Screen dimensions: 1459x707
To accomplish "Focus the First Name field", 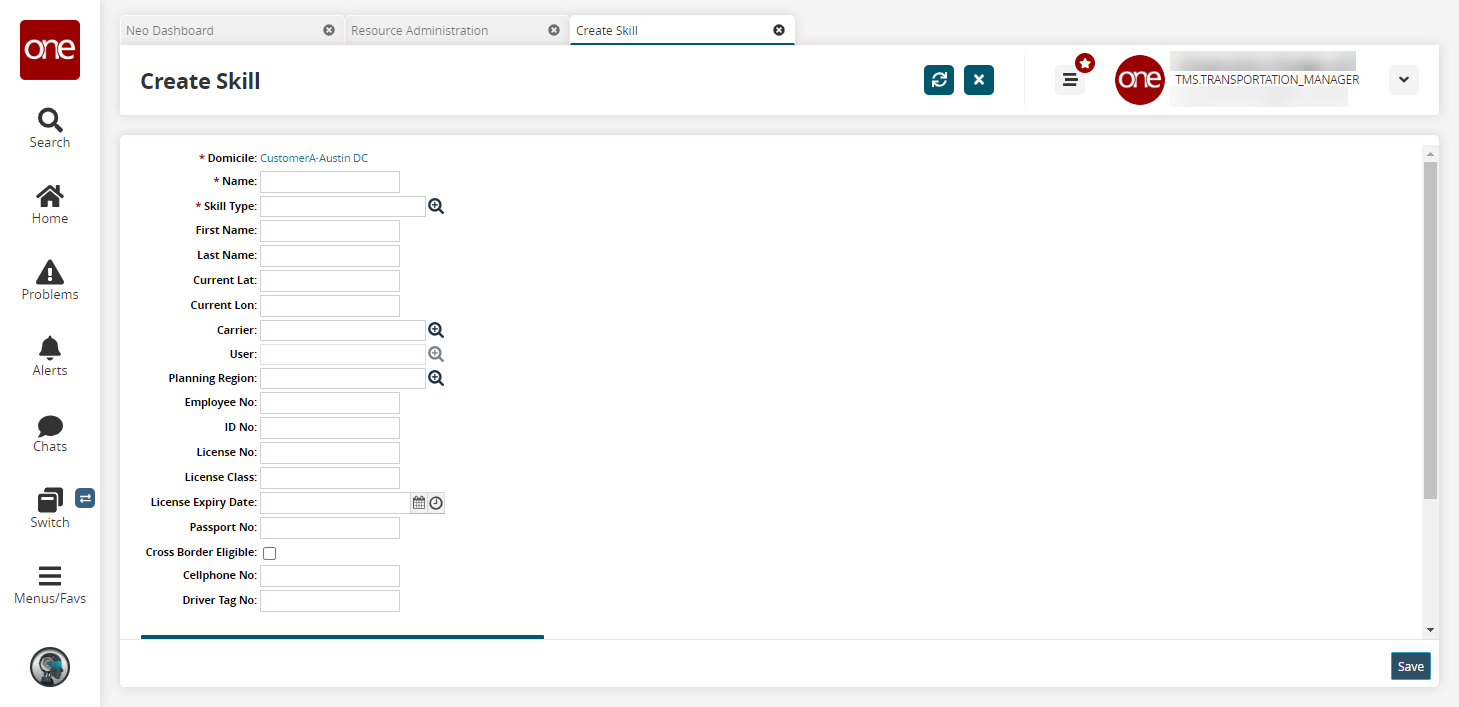I will coord(330,231).
